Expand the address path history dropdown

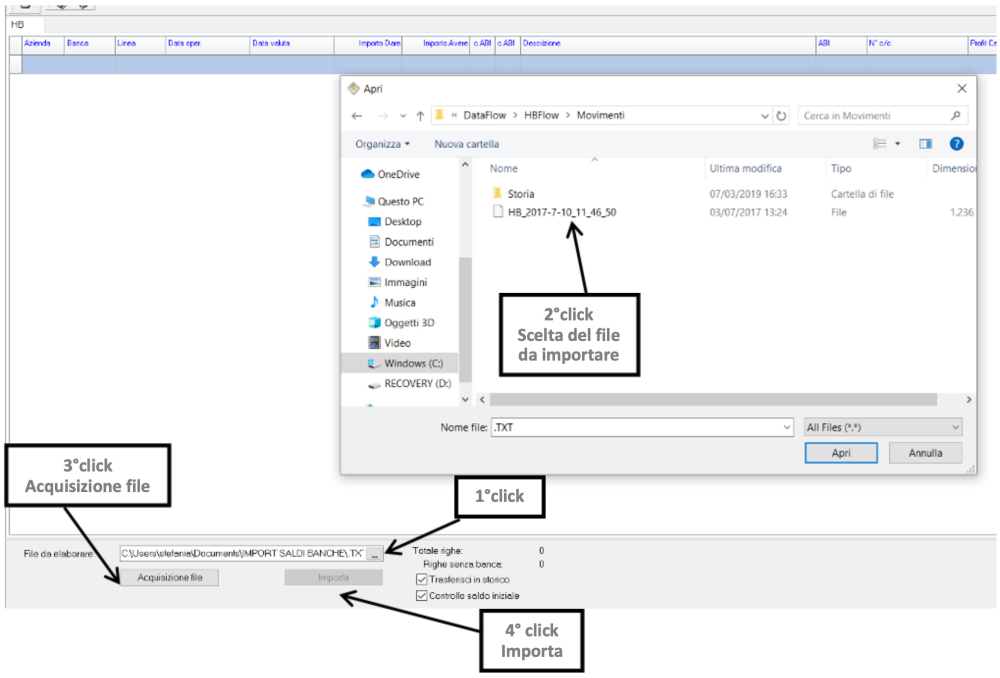tap(765, 116)
